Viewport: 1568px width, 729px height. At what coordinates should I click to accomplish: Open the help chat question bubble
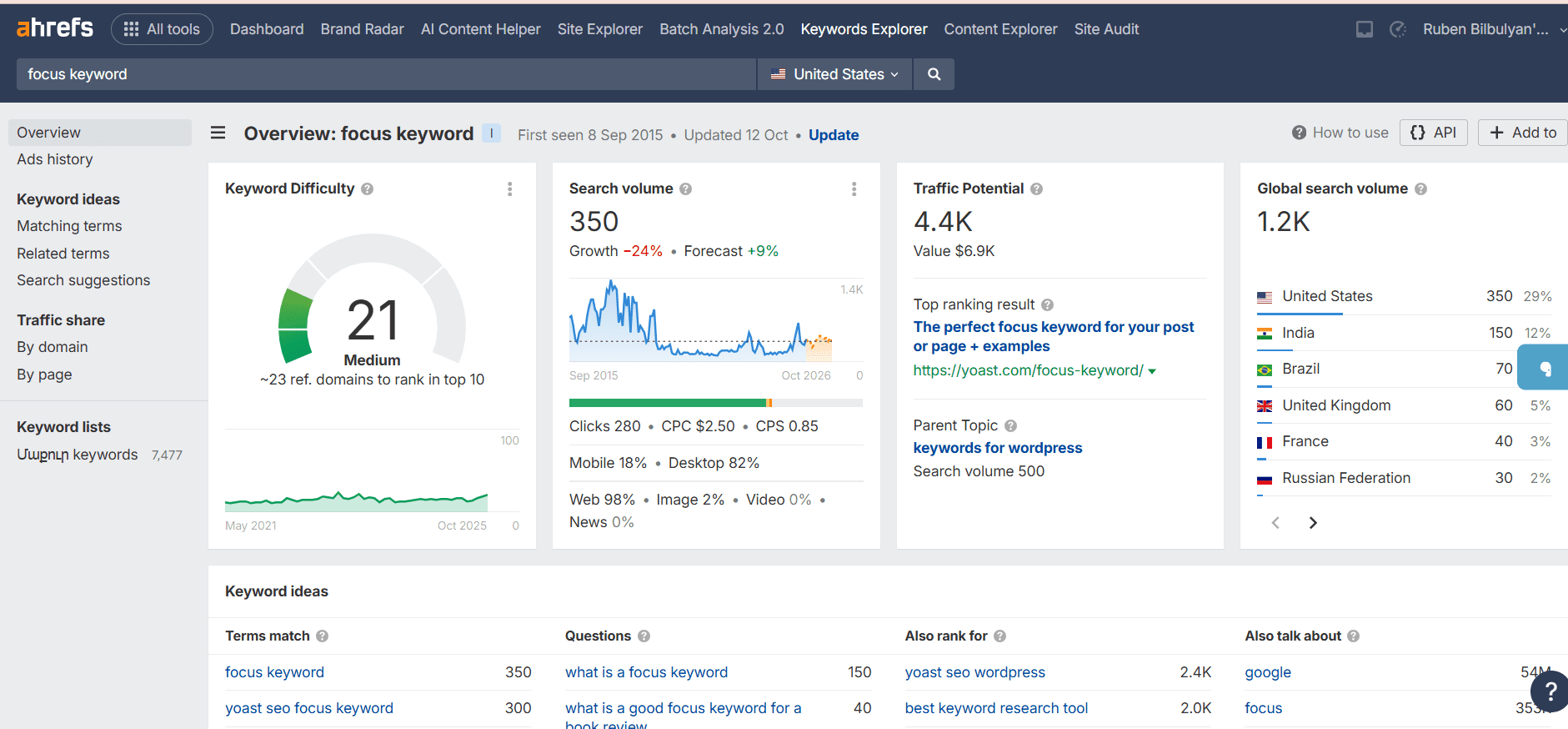point(1549,691)
